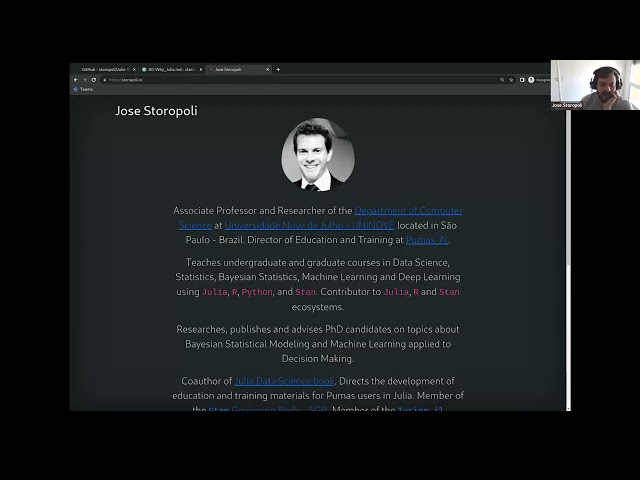Click the storopoli.io address bar

pyautogui.click(x=302, y=80)
